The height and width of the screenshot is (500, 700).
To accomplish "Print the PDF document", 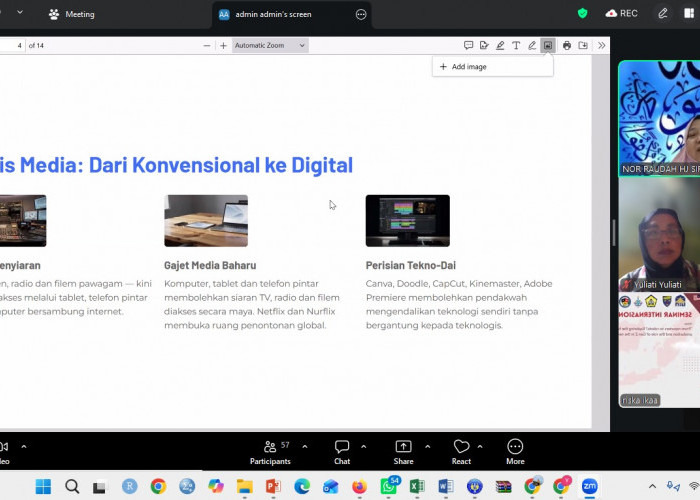I will pos(567,45).
